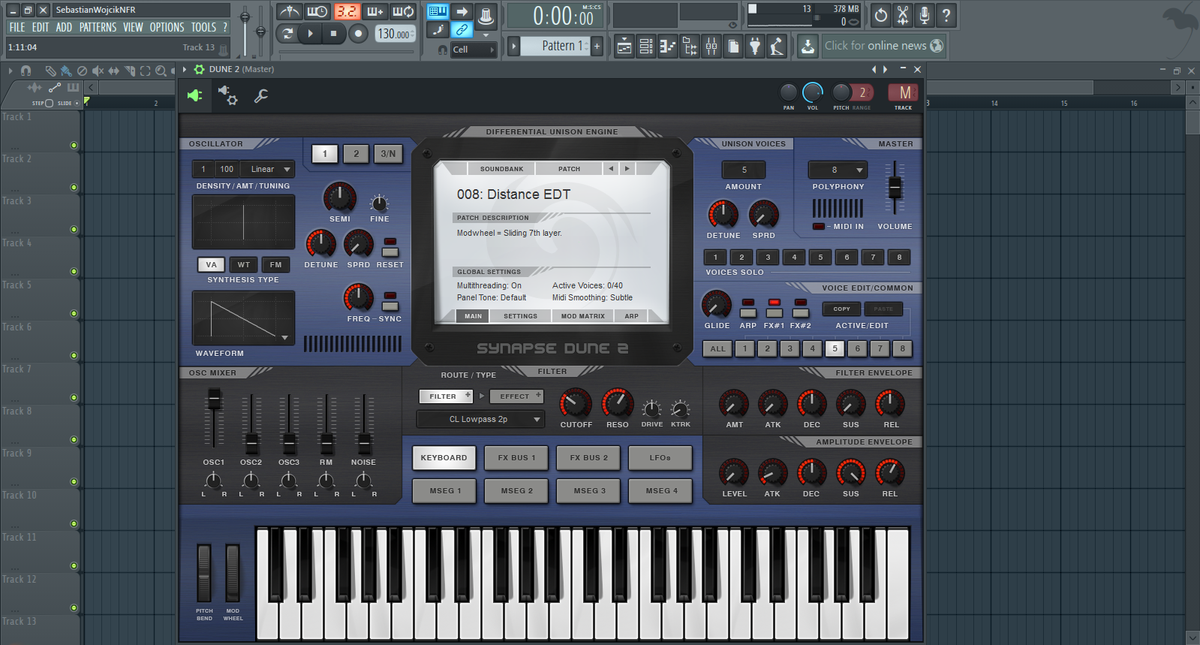Toggle the 3-2 countdown before recording

pos(347,12)
